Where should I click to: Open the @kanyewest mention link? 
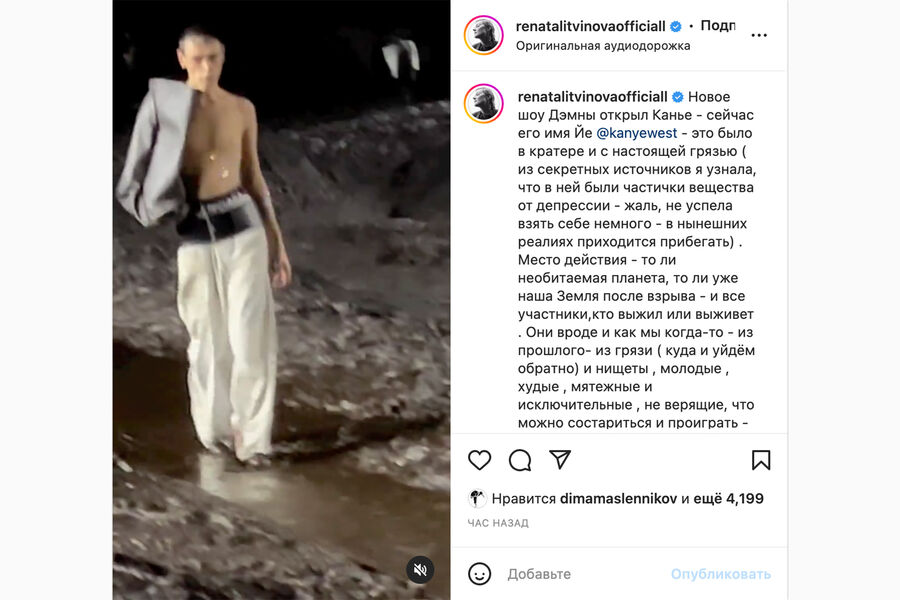637,133
